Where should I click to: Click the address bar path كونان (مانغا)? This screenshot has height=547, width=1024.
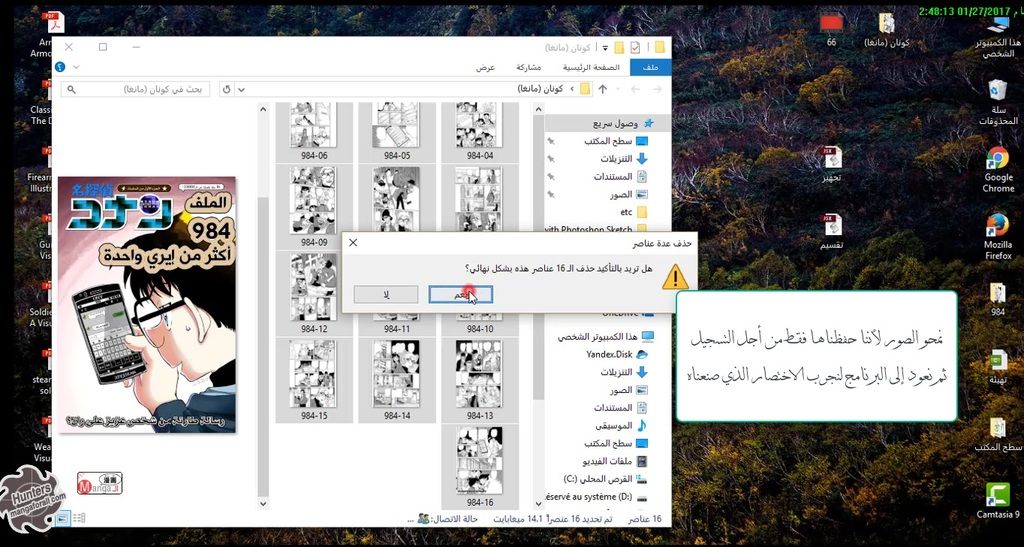click(x=540, y=89)
